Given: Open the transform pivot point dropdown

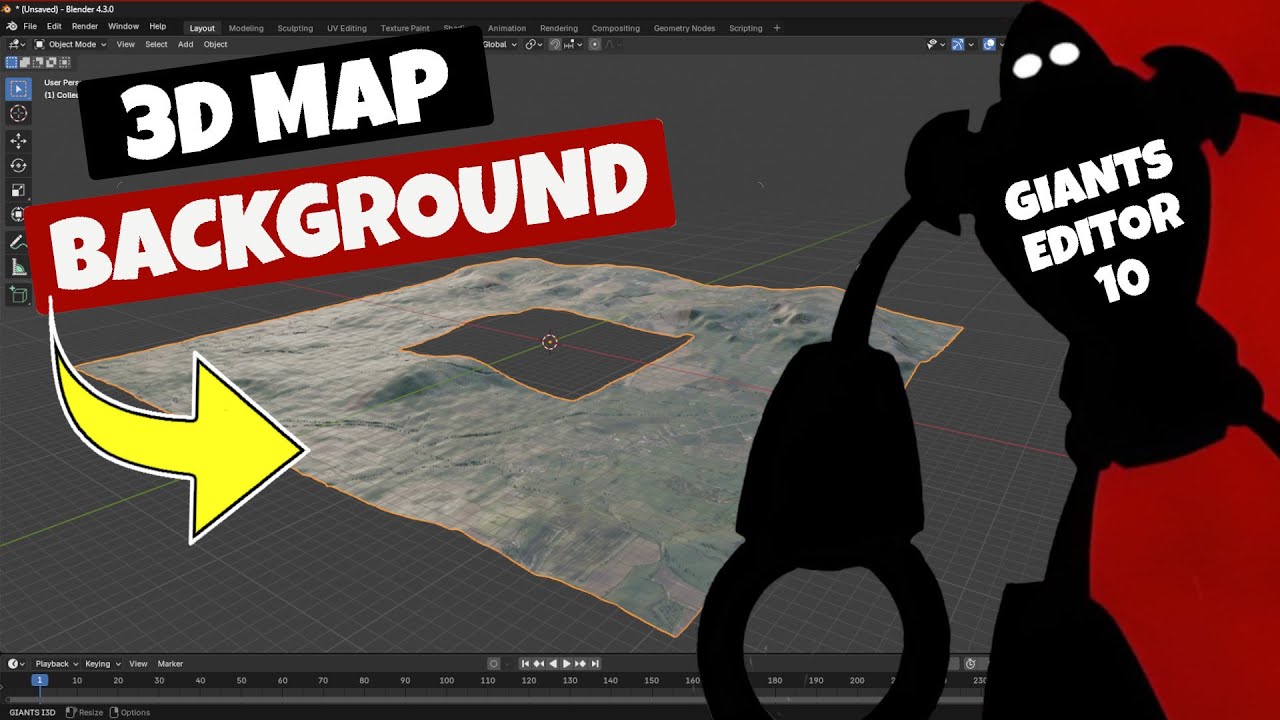Looking at the screenshot, I should 534,44.
